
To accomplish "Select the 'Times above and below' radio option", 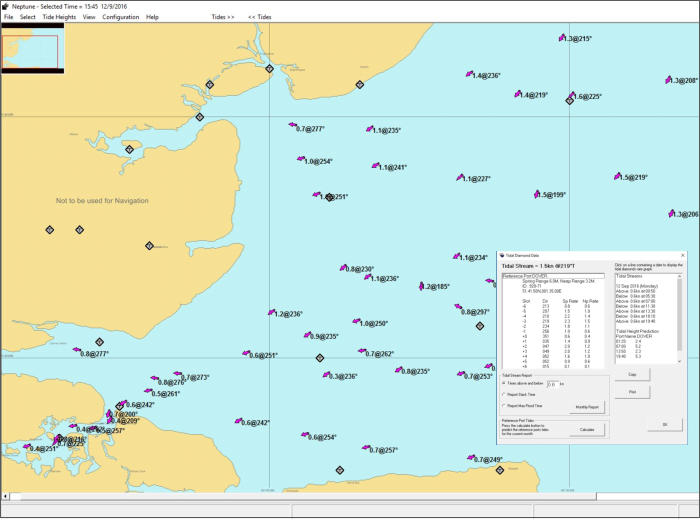I will 504,383.
